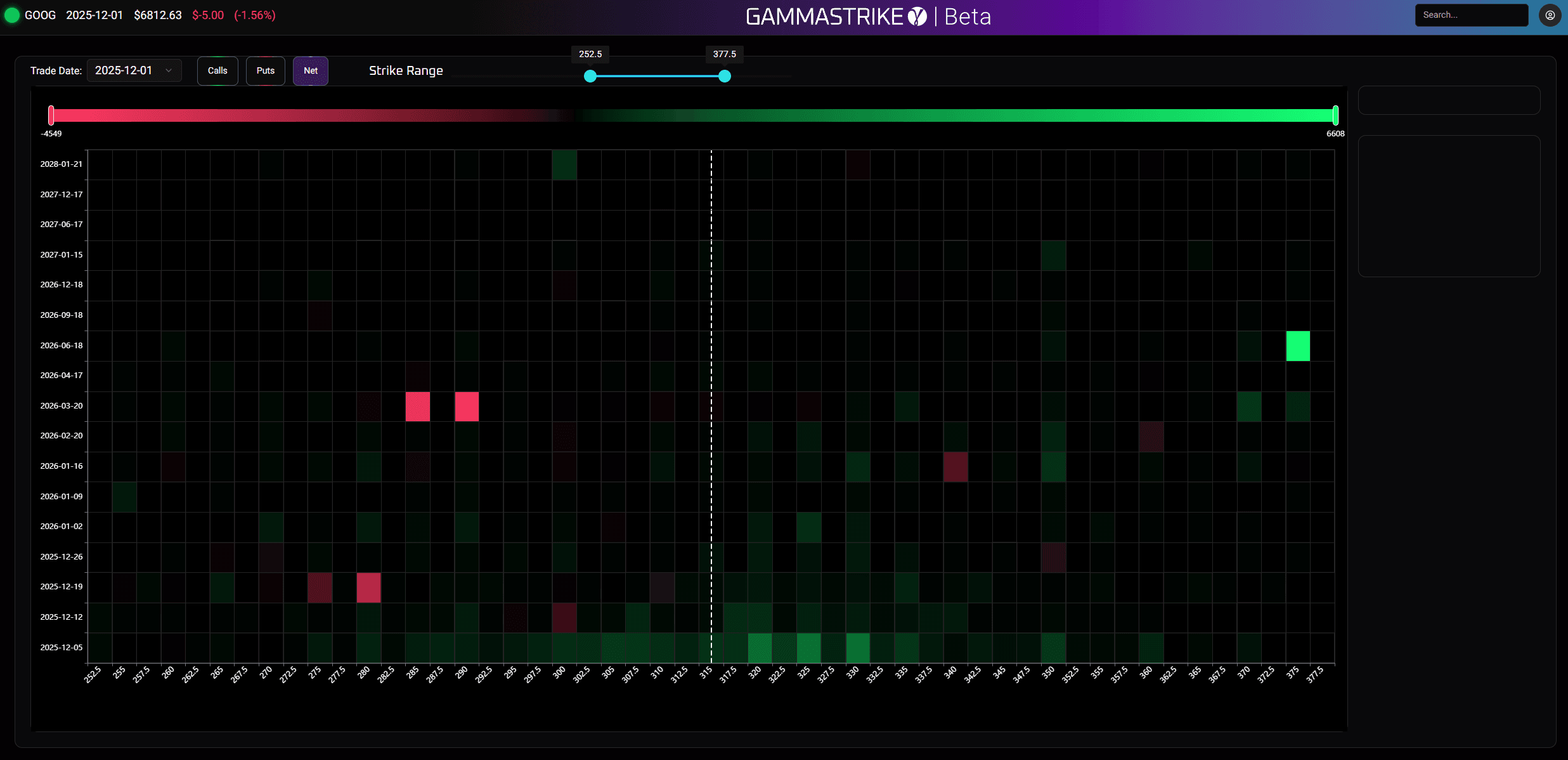Viewport: 1568px width, 760px height.
Task: Click the 2028-01-21 expiration row label
Action: (62, 164)
